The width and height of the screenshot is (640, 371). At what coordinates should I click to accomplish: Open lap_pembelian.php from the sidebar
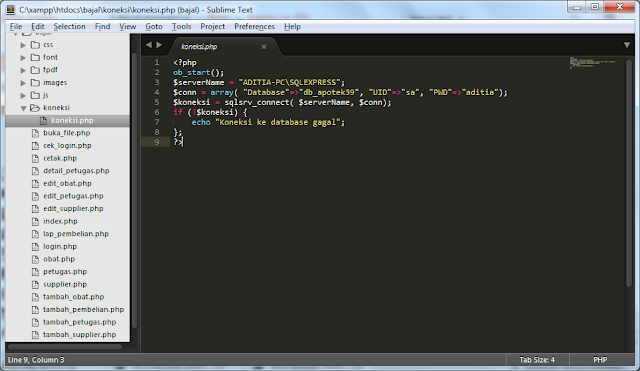click(x=76, y=234)
